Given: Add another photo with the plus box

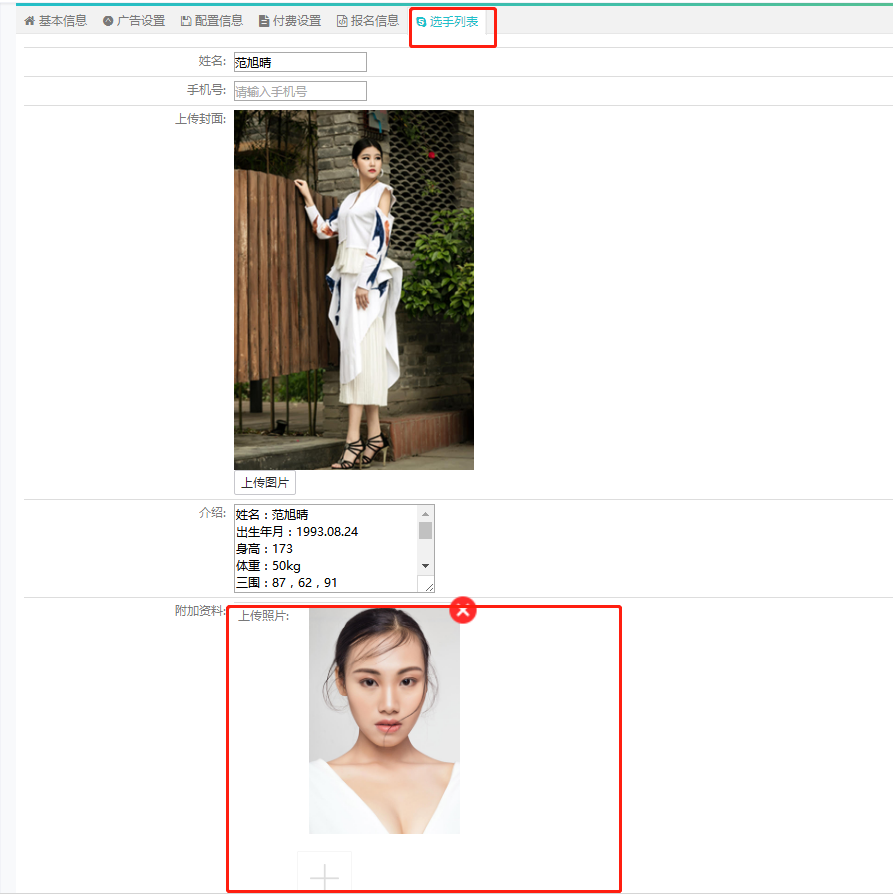Looking at the screenshot, I should click(324, 872).
